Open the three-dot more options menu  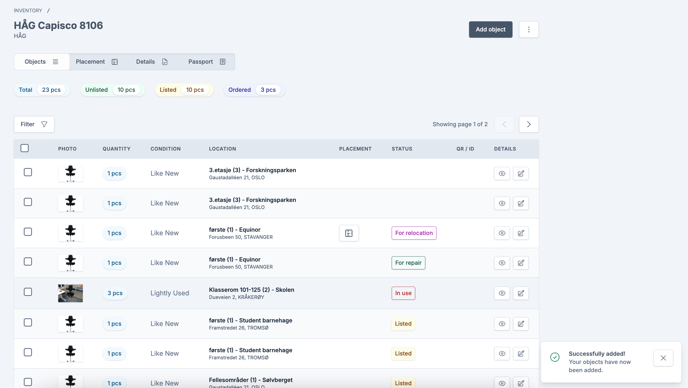click(x=528, y=29)
